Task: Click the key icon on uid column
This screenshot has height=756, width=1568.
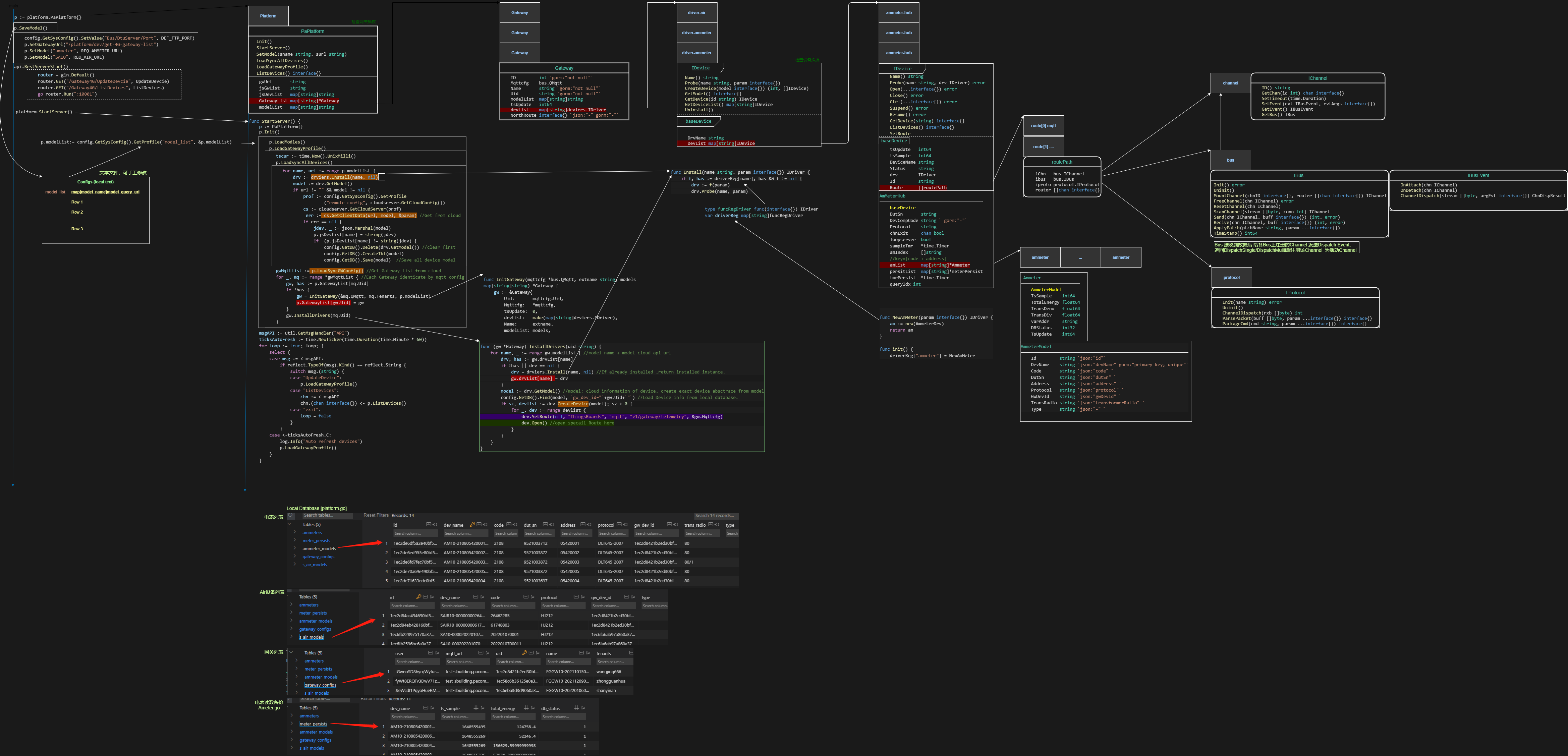Action: tap(525, 653)
